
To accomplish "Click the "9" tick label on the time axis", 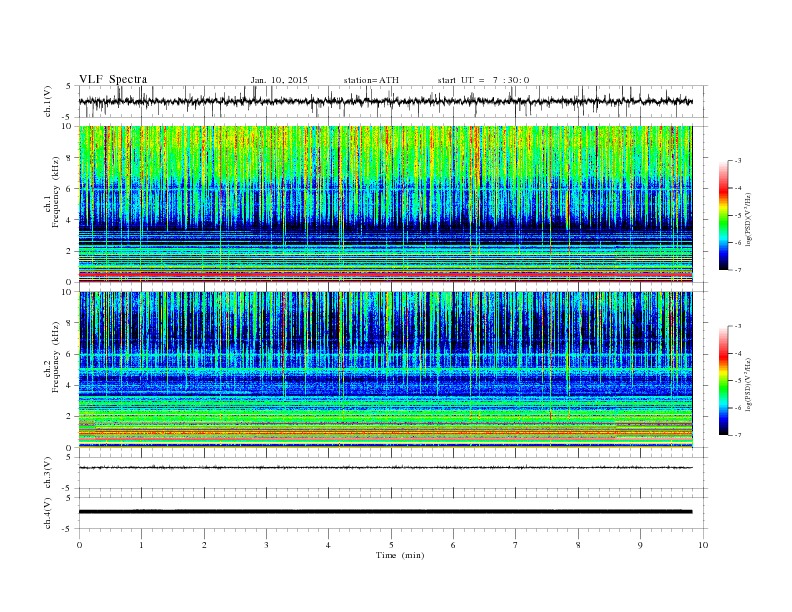I will (640, 545).
